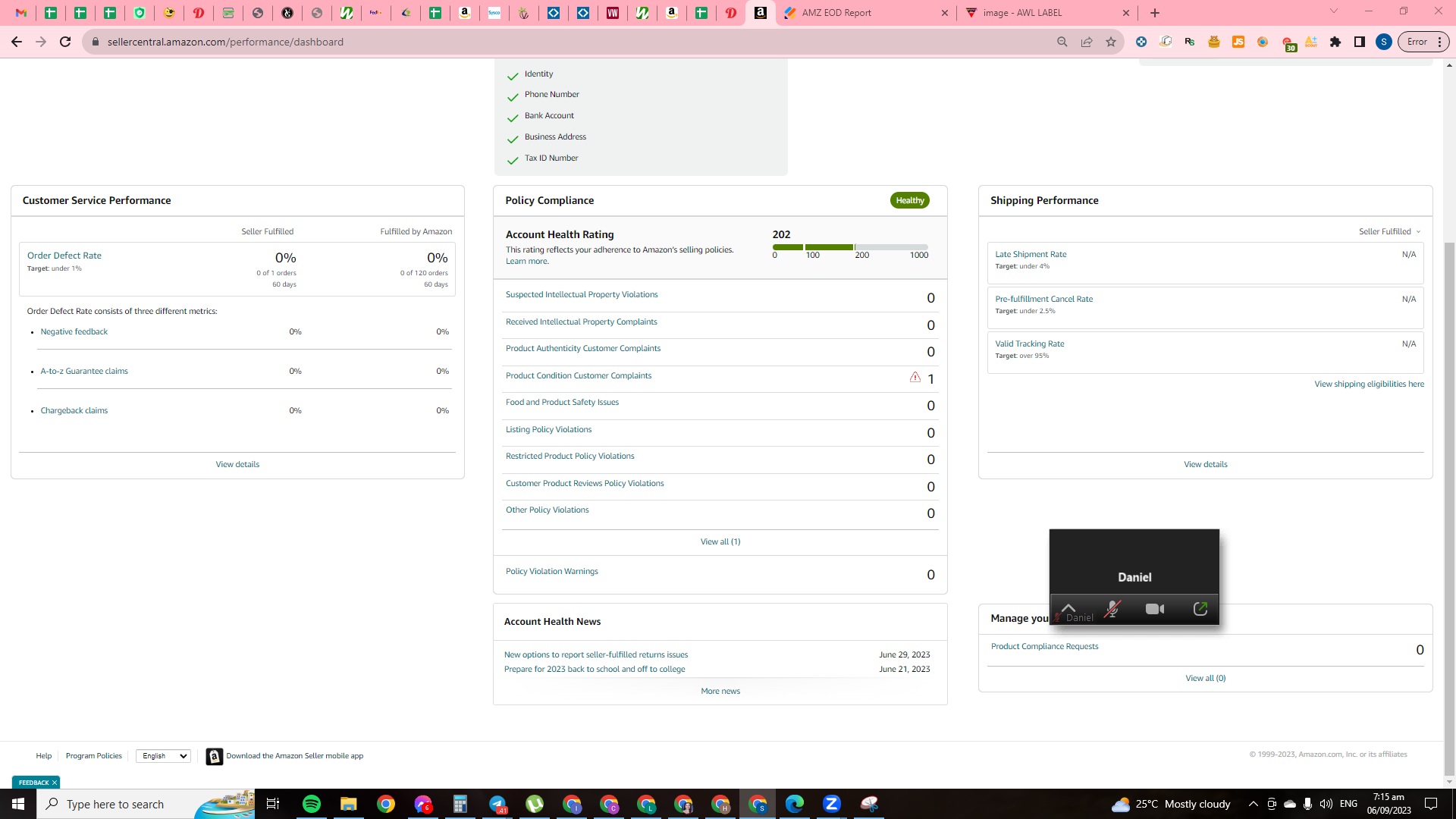
Task: Click More news in Account Health News
Action: [720, 692]
